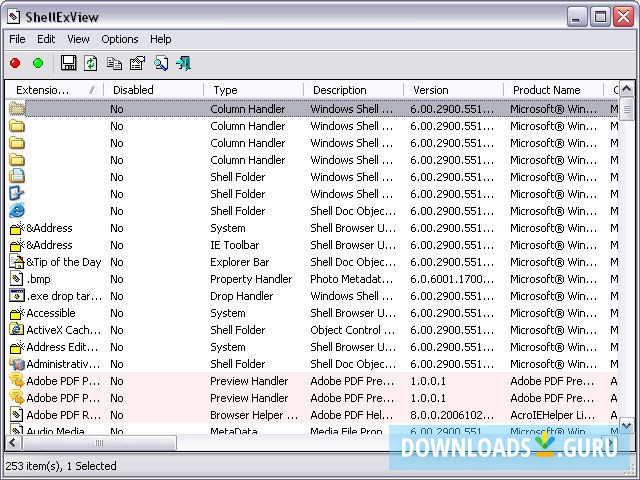Open the File menu
This screenshot has width=640, height=480.
point(17,39)
